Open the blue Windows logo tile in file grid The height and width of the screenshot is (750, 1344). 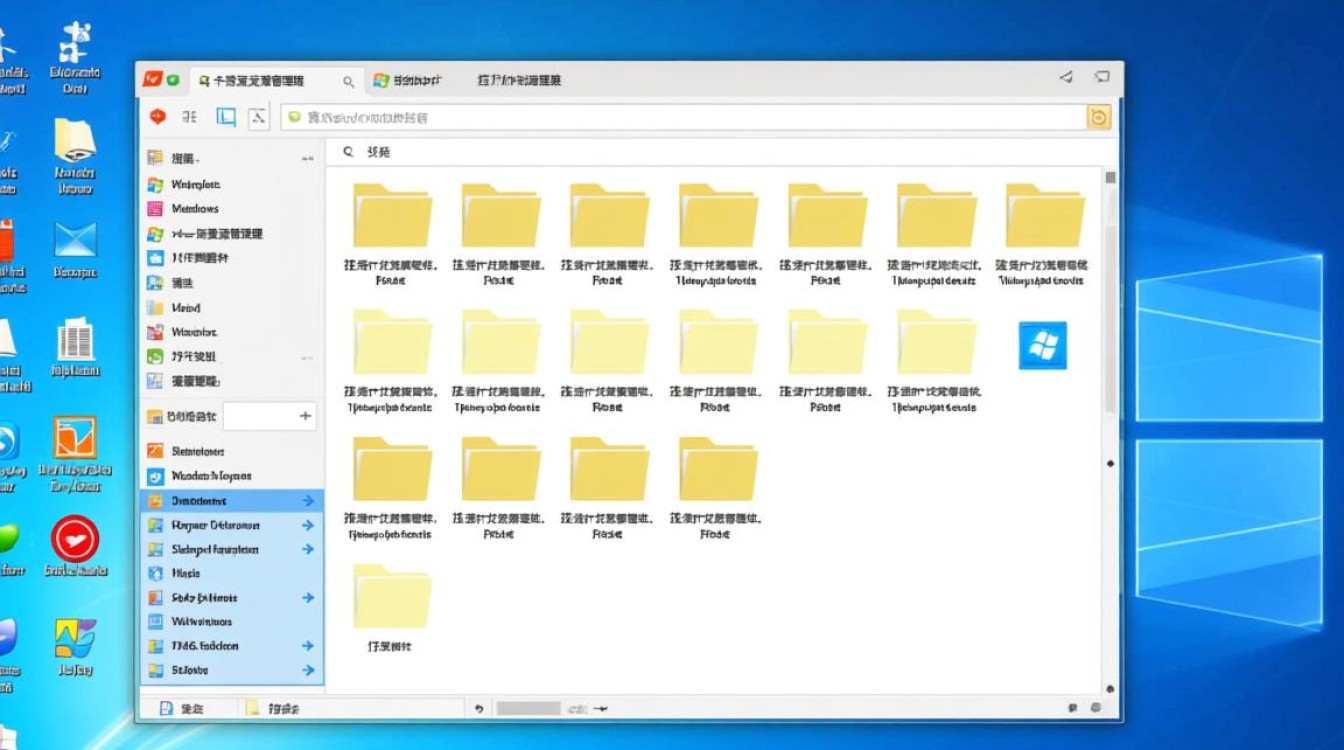point(1042,345)
